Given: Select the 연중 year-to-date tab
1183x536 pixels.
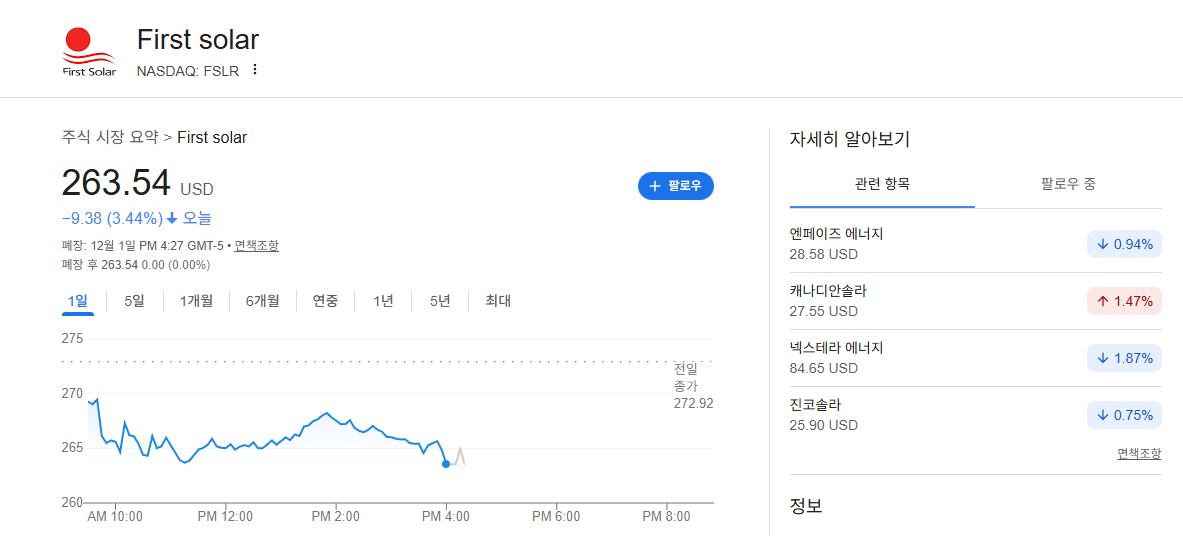Looking at the screenshot, I should [326, 301].
